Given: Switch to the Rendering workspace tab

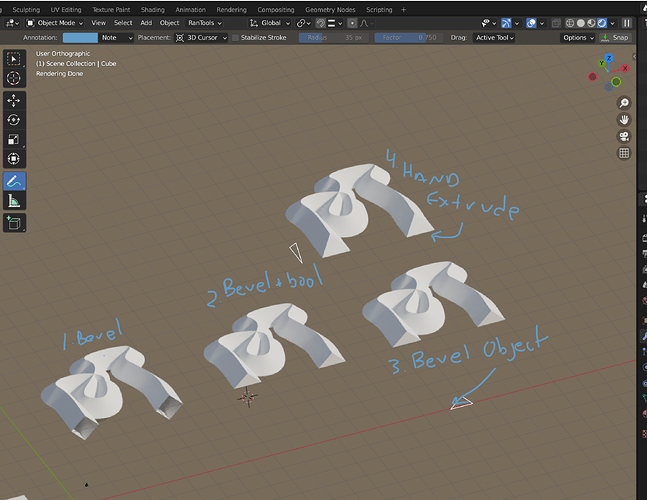Looking at the screenshot, I should pos(231,9).
